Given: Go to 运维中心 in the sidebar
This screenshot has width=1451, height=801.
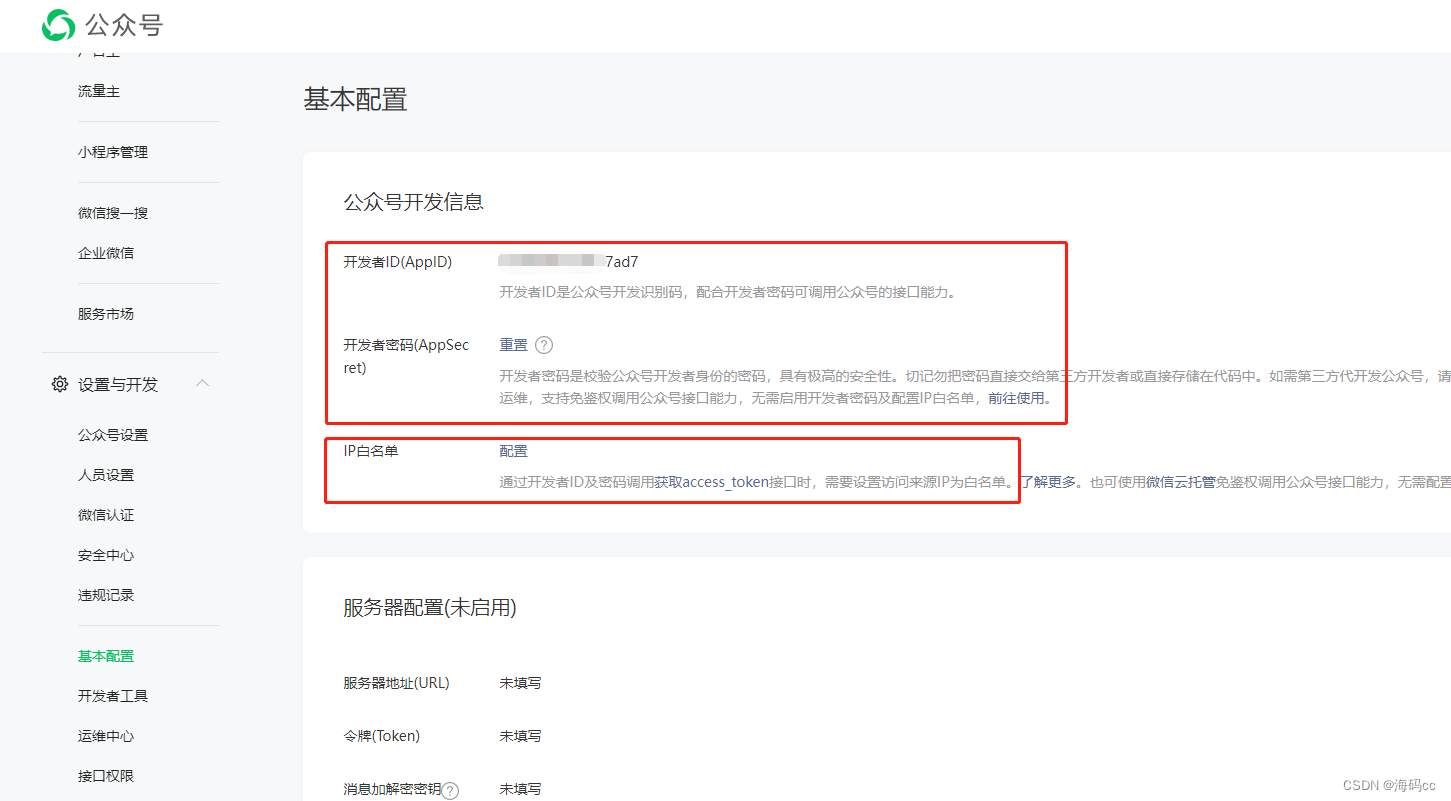Looking at the screenshot, I should coord(106,736).
